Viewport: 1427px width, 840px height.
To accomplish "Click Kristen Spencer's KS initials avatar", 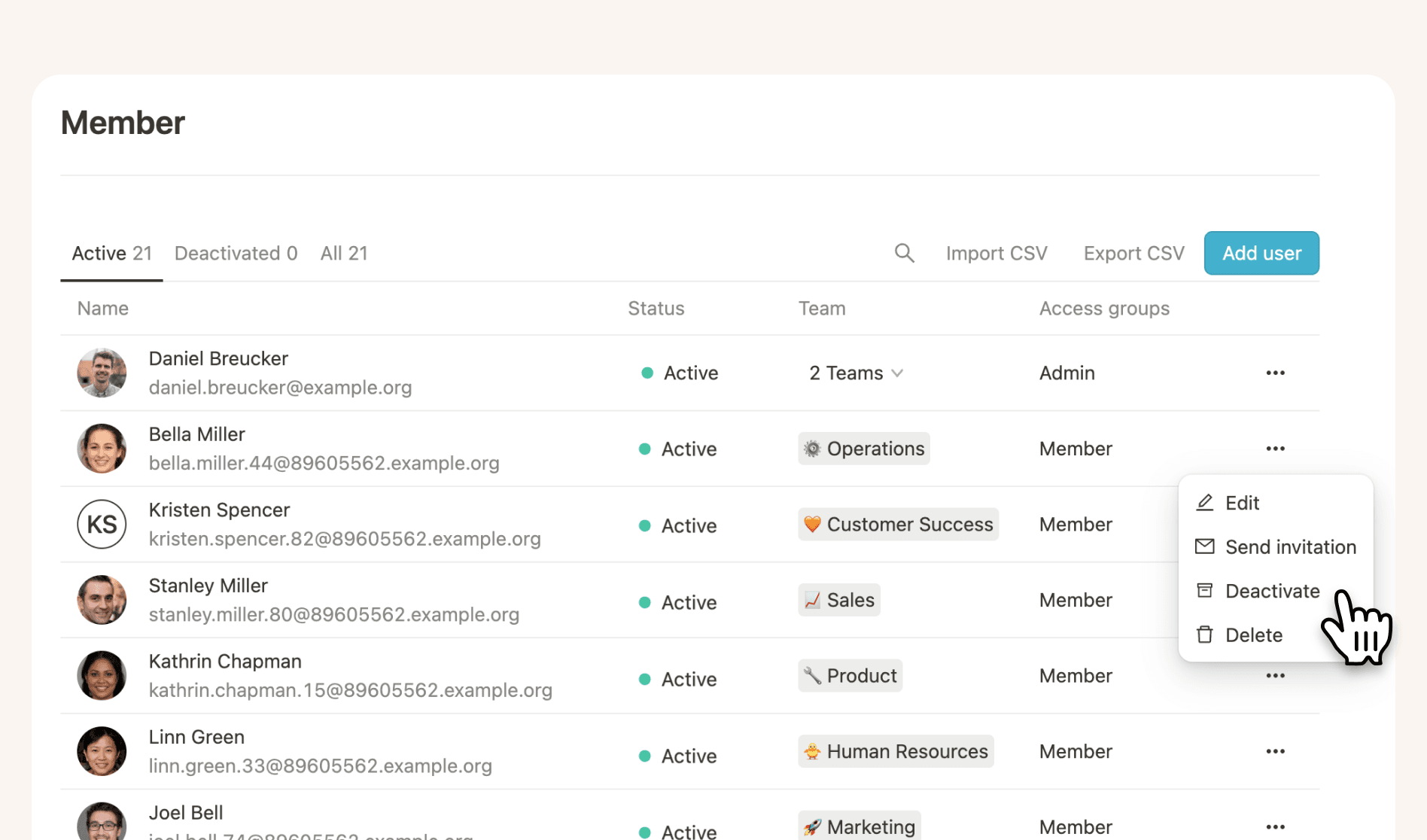I will click(x=102, y=525).
